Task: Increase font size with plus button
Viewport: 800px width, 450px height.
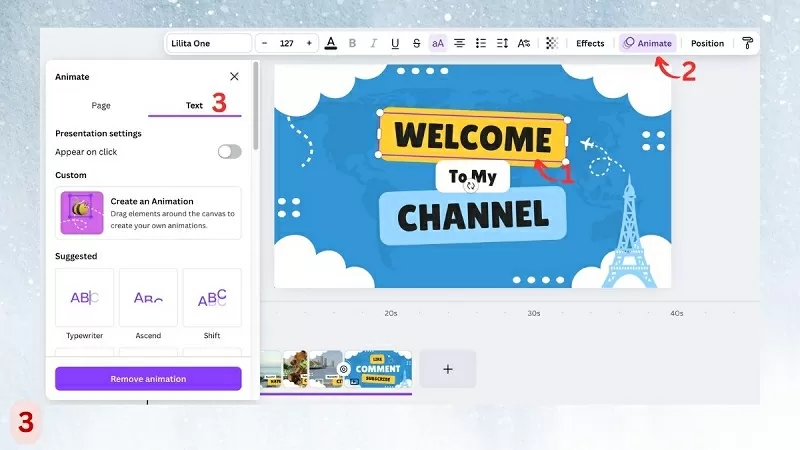Action: [309, 43]
